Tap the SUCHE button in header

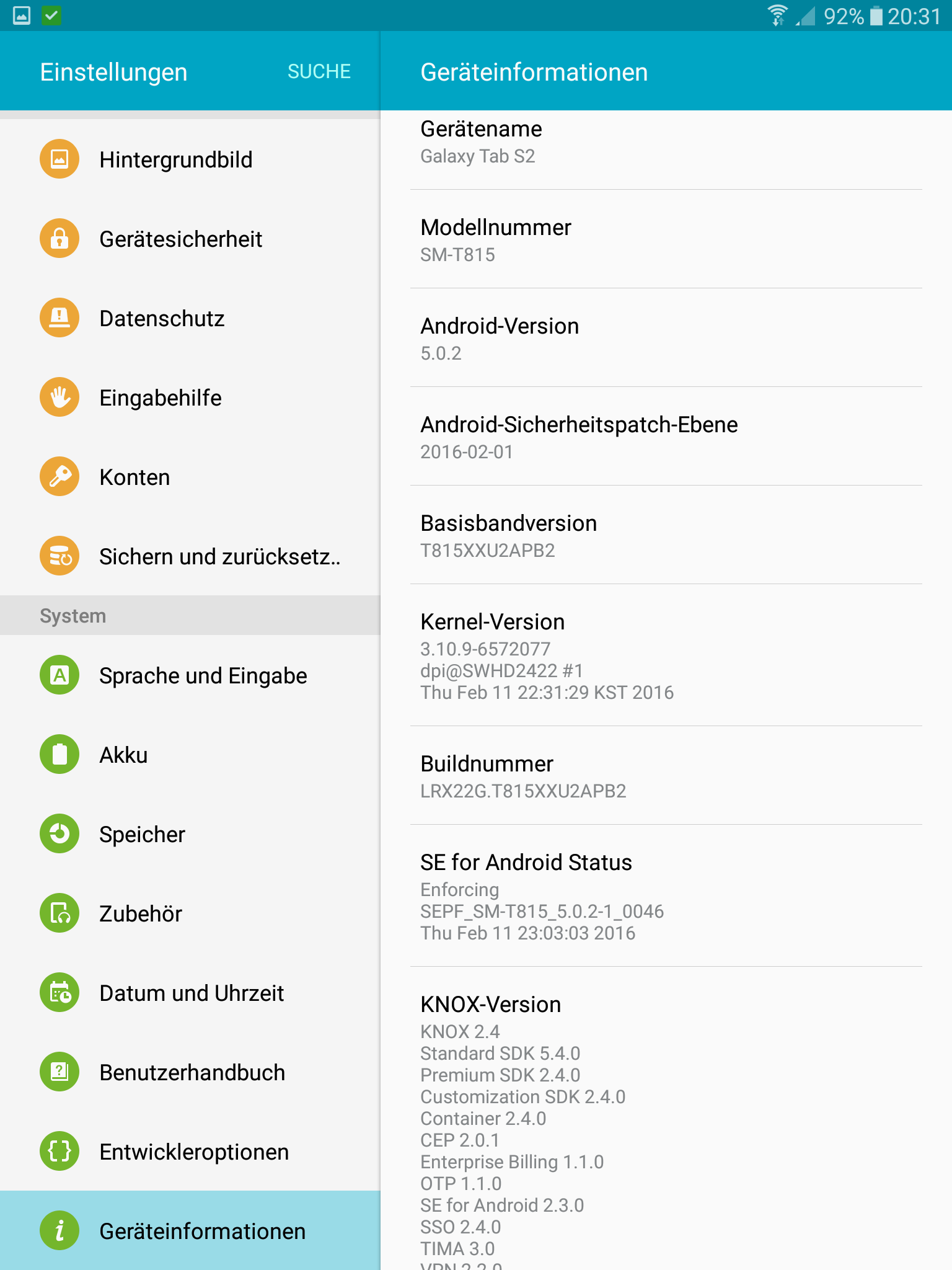319,71
